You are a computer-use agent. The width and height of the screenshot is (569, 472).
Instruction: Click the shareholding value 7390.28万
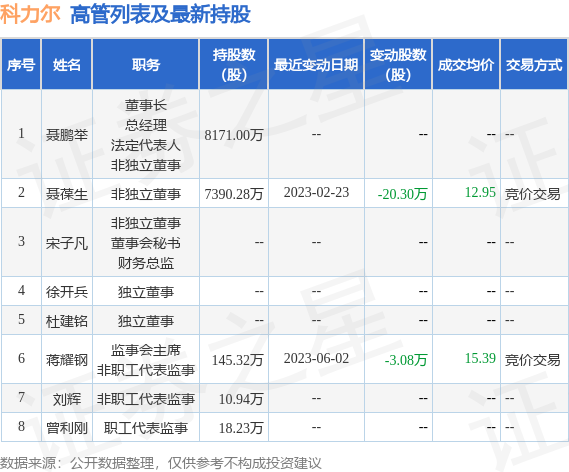[234, 194]
